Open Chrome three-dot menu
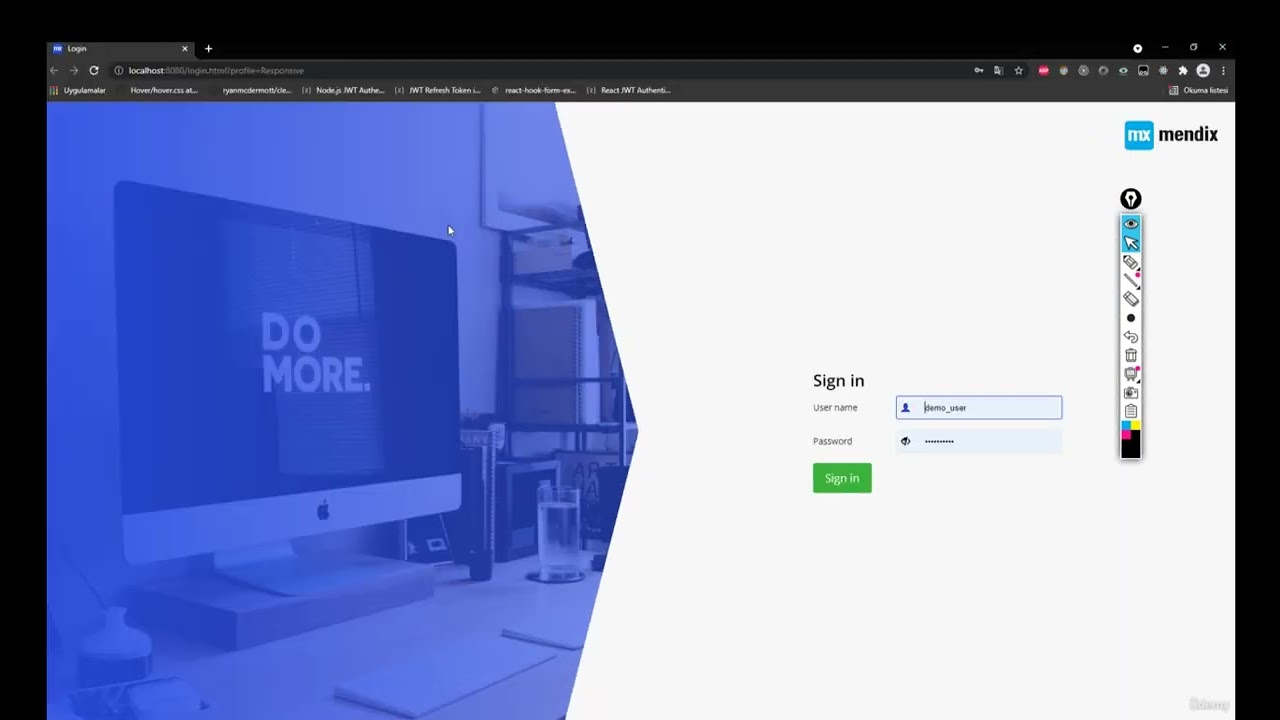 click(x=1223, y=70)
